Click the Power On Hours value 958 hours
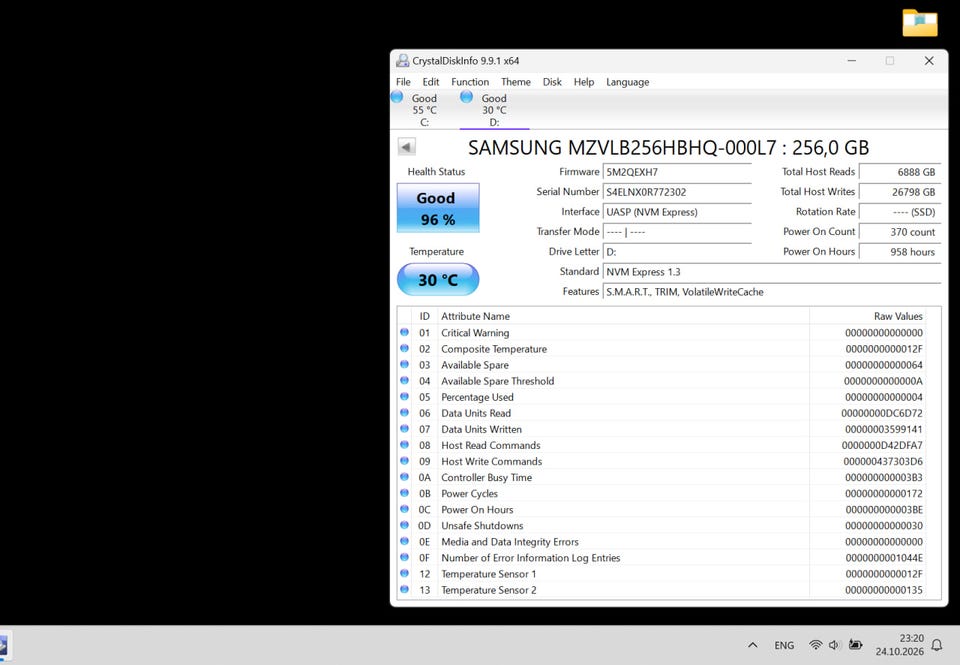Viewport: 960px width, 665px height. point(899,252)
